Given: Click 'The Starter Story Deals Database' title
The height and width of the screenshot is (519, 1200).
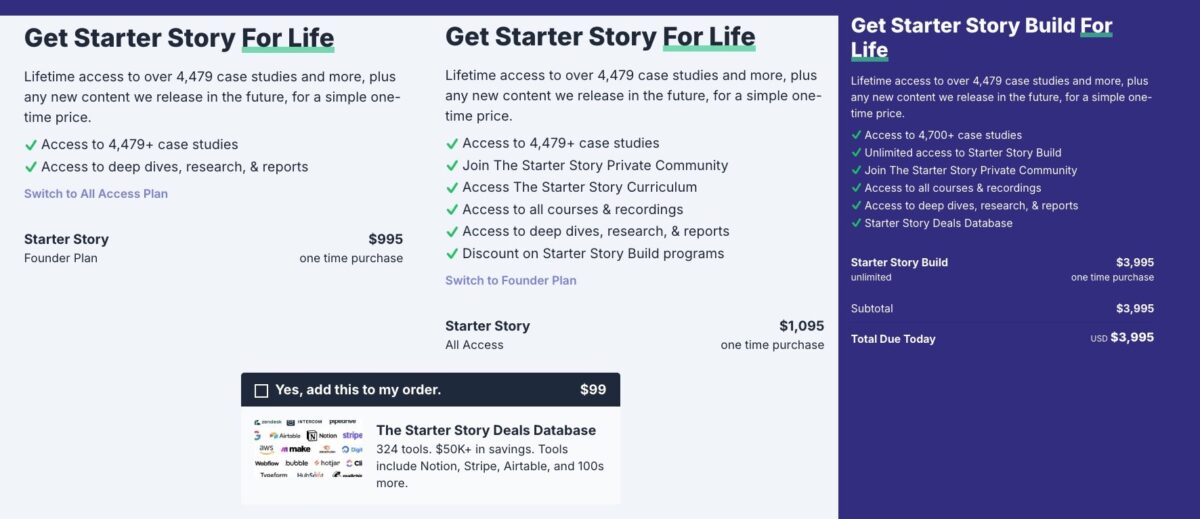Looking at the screenshot, I should click(486, 430).
